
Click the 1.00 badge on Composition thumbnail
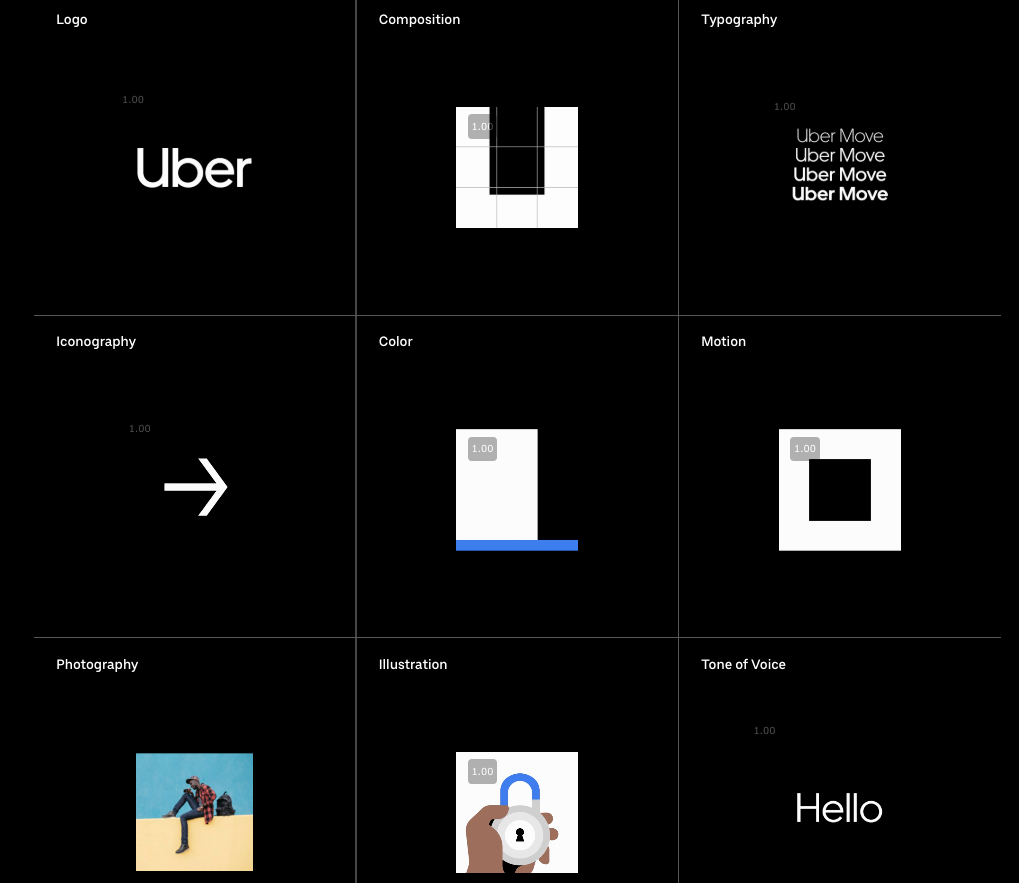481,126
